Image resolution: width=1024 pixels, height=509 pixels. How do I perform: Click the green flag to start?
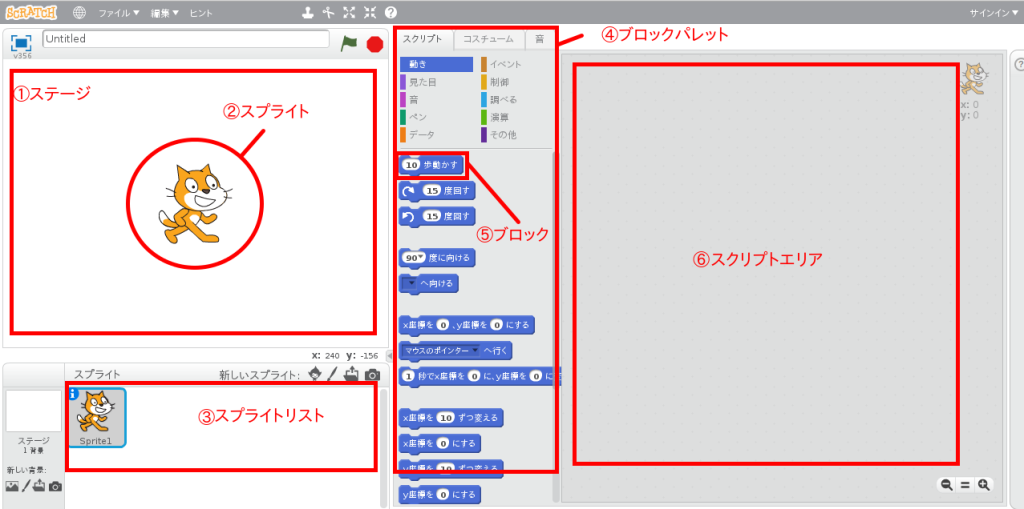[349, 44]
